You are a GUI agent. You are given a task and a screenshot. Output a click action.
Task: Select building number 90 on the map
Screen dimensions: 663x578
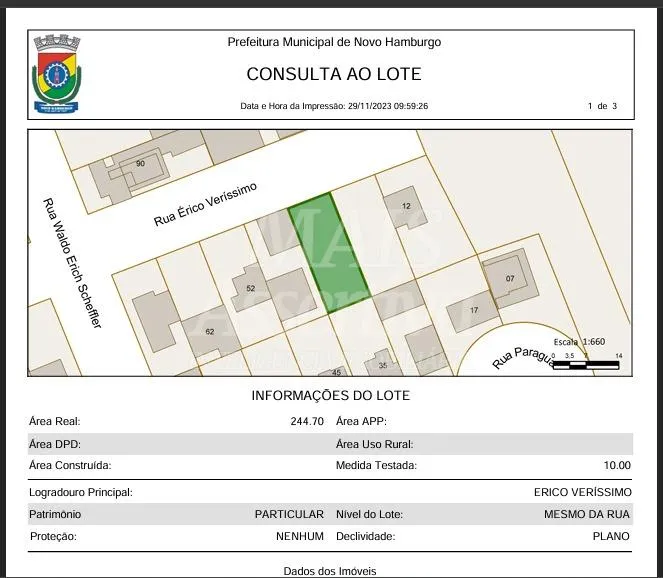[x=140, y=163]
